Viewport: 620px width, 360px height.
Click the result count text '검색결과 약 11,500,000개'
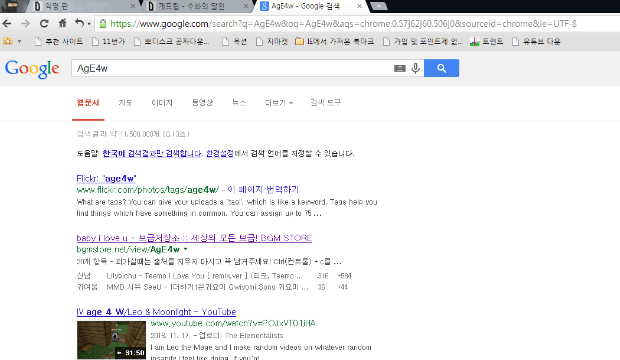[133, 134]
